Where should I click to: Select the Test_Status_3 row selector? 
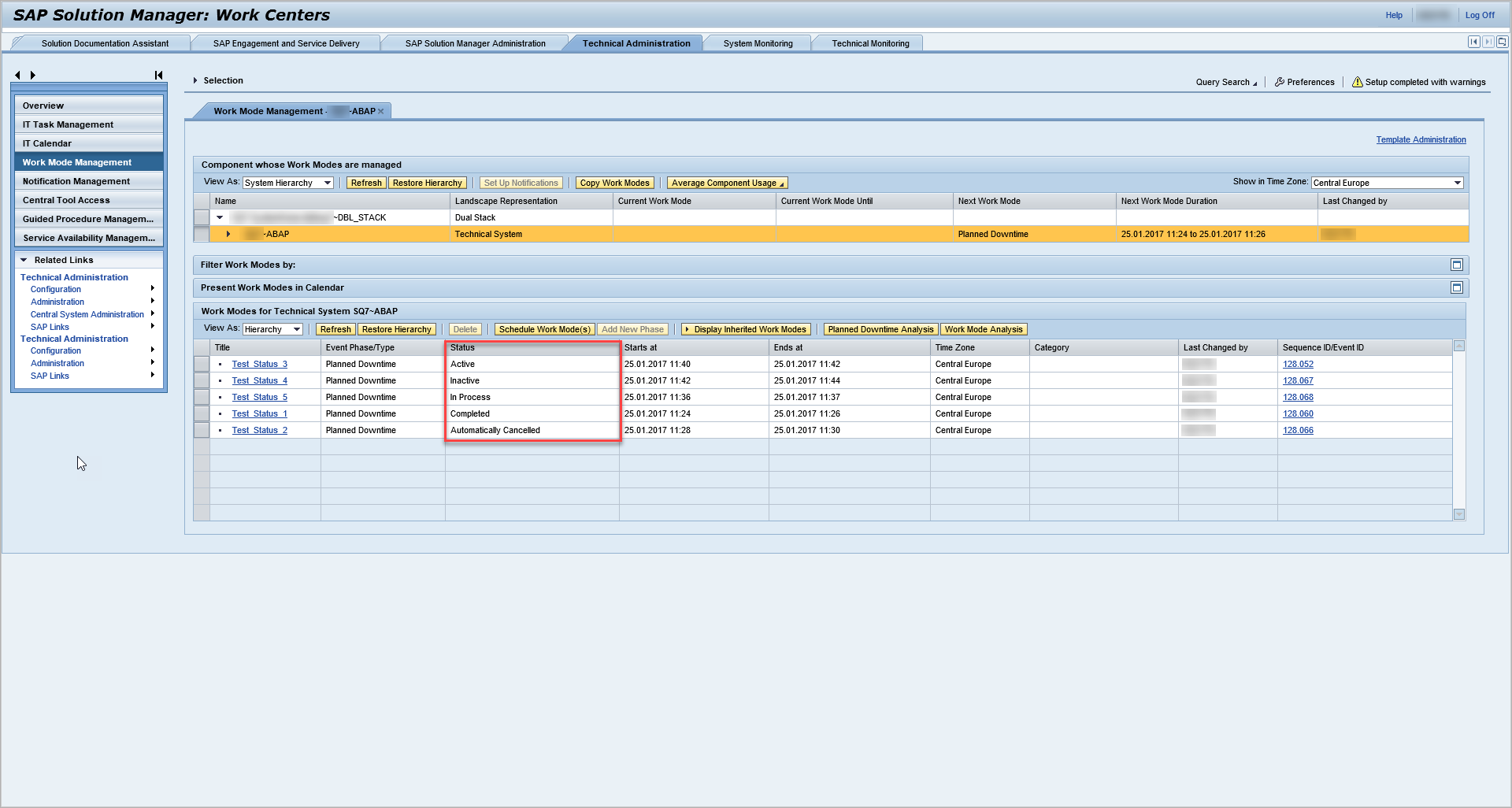[x=202, y=364]
